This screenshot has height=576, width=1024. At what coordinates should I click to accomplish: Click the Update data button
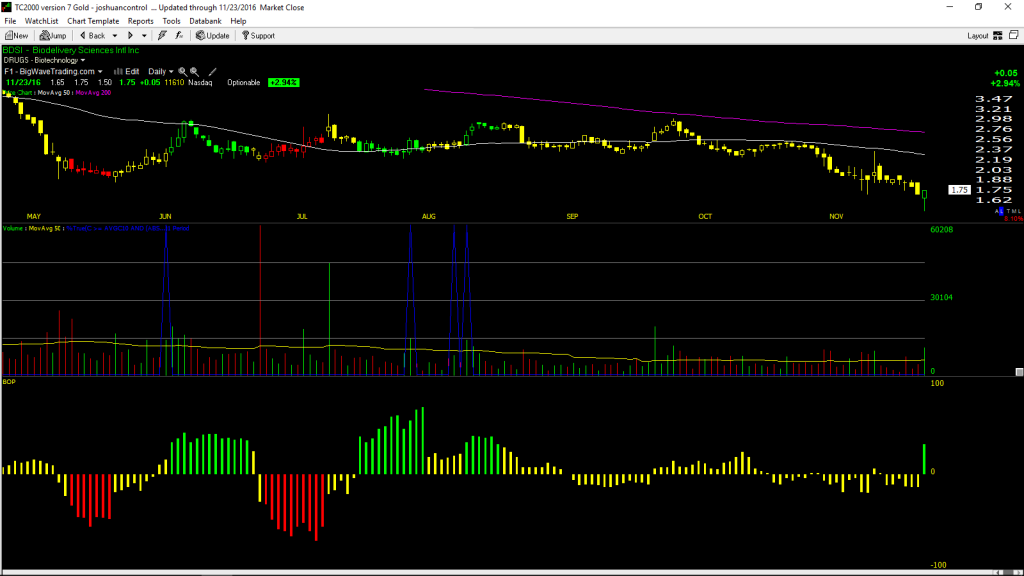pos(213,36)
